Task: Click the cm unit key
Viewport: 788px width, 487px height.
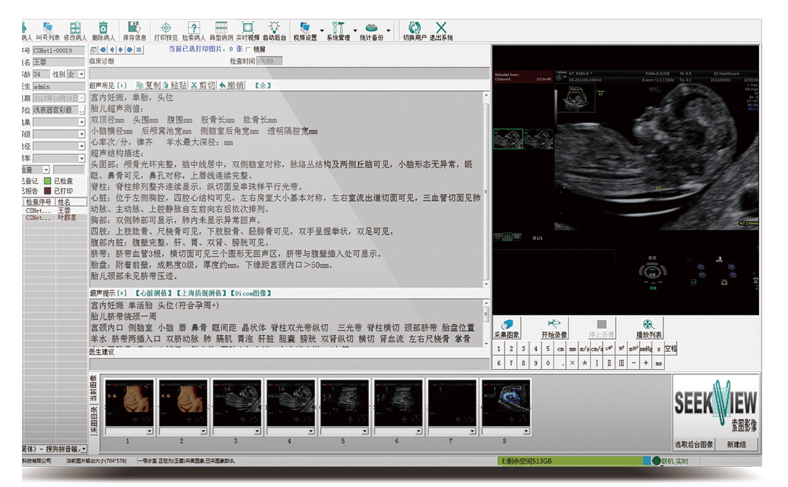Action: 560,348
